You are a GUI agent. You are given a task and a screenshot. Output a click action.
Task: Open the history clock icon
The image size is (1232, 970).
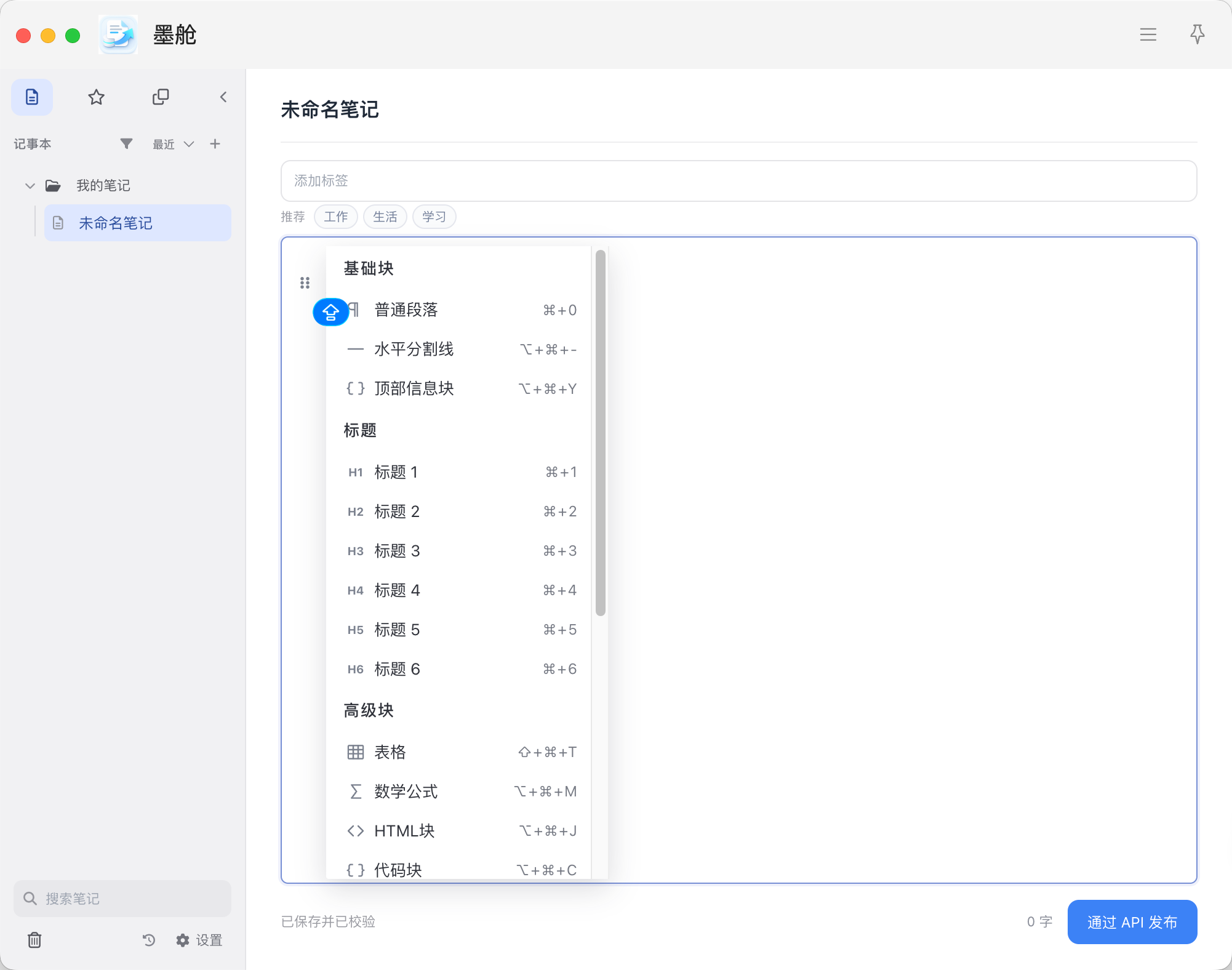[149, 940]
